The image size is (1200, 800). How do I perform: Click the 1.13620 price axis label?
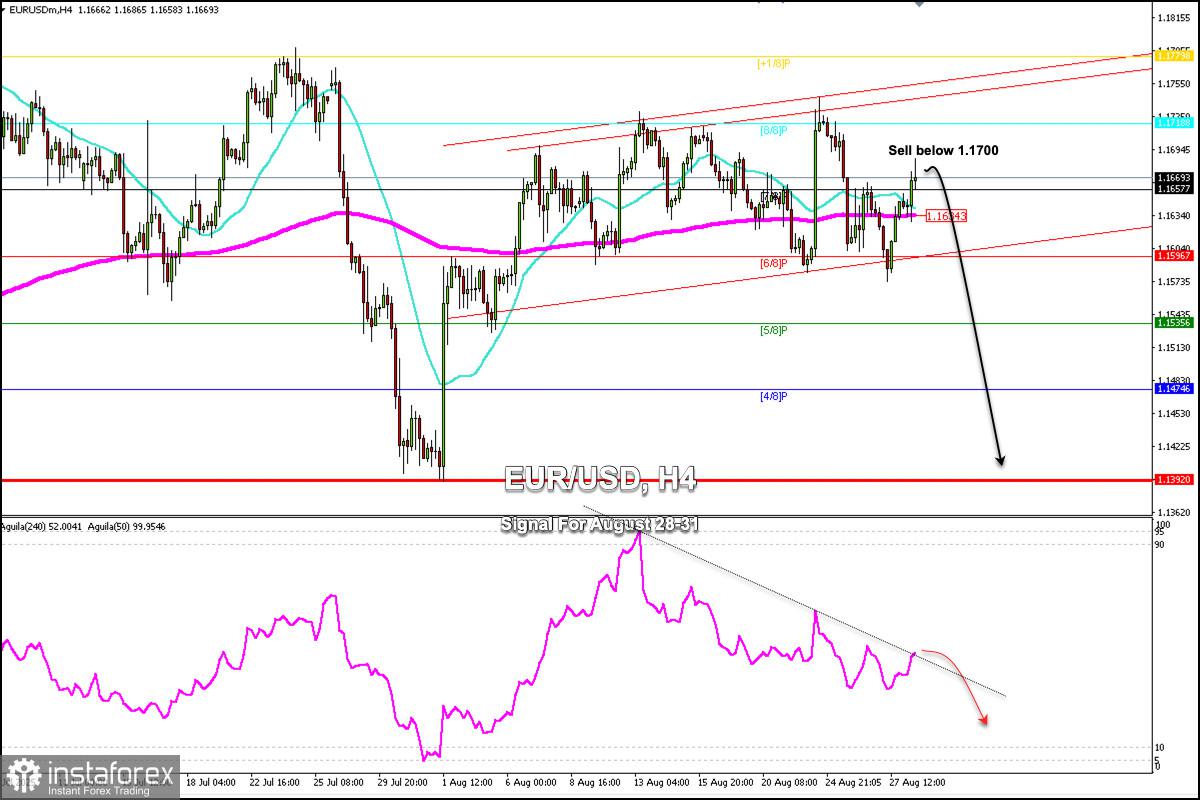1174,513
